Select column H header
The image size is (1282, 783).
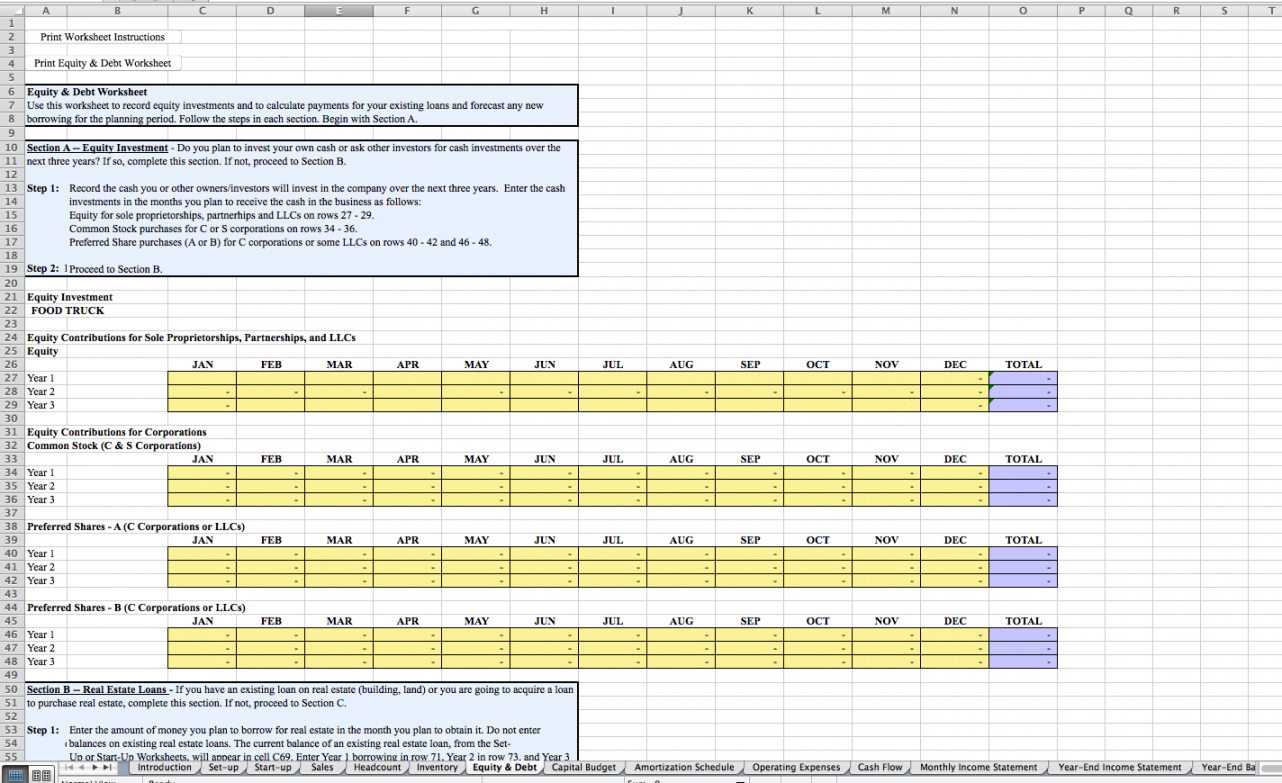543,10
